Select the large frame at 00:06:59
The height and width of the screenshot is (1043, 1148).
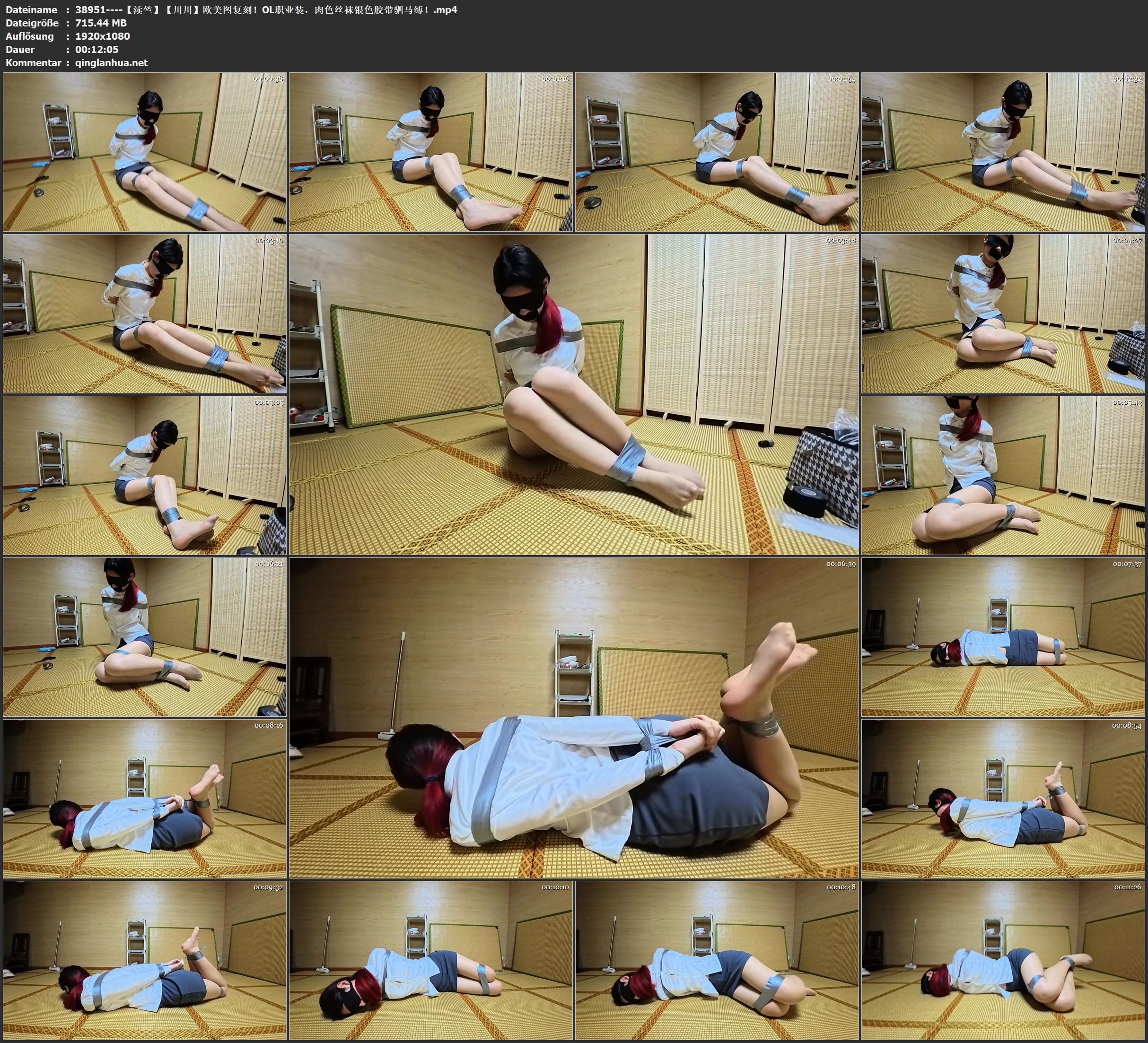573,718
